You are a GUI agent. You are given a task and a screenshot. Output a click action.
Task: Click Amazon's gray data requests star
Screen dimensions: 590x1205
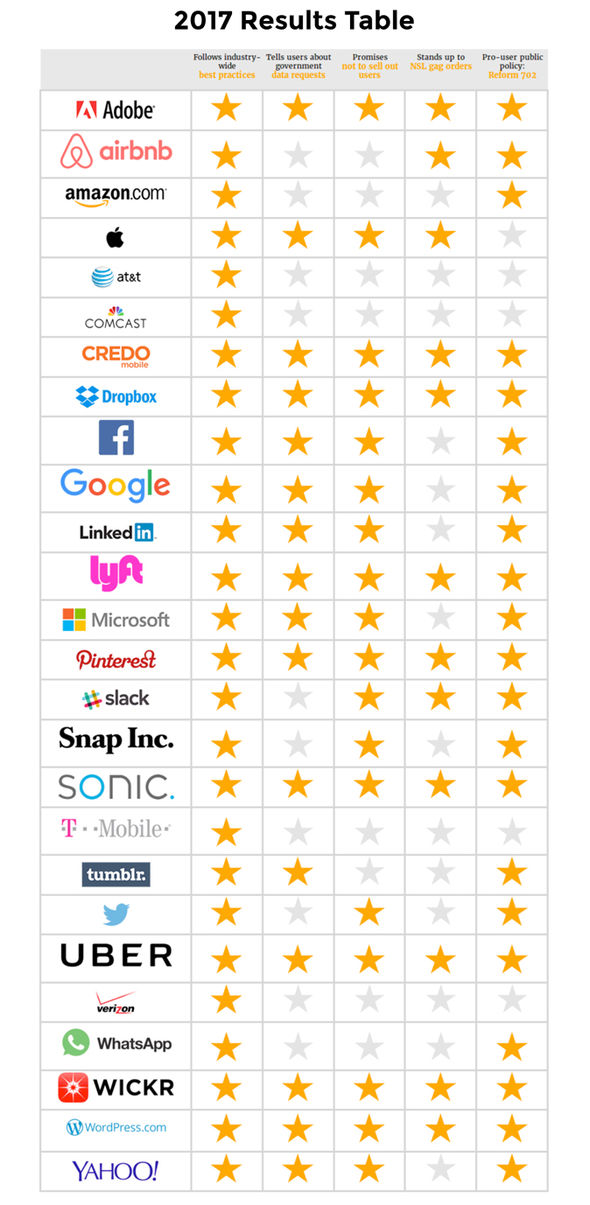pos(298,195)
